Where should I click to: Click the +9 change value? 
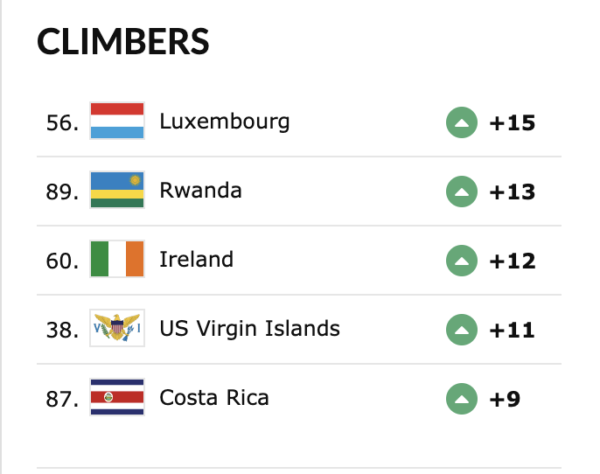505,398
